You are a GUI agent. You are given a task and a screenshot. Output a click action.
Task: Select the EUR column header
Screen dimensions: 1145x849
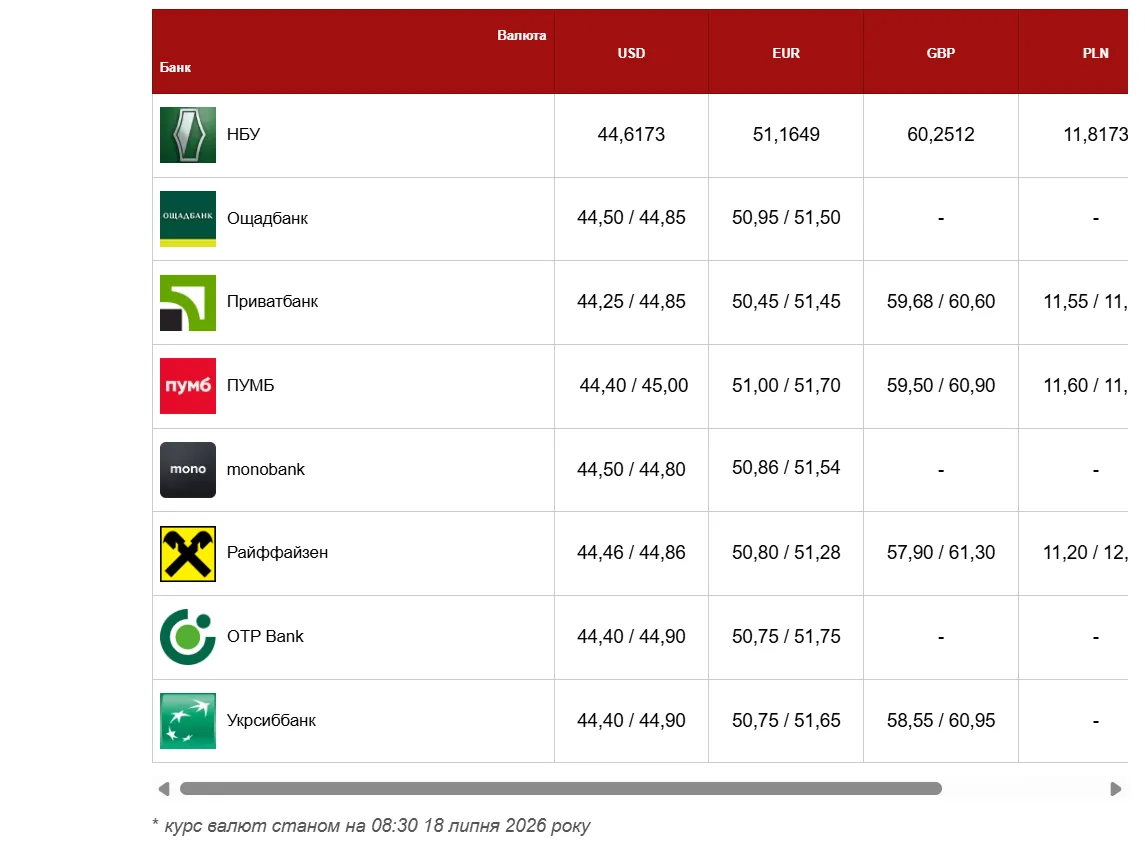pos(786,53)
